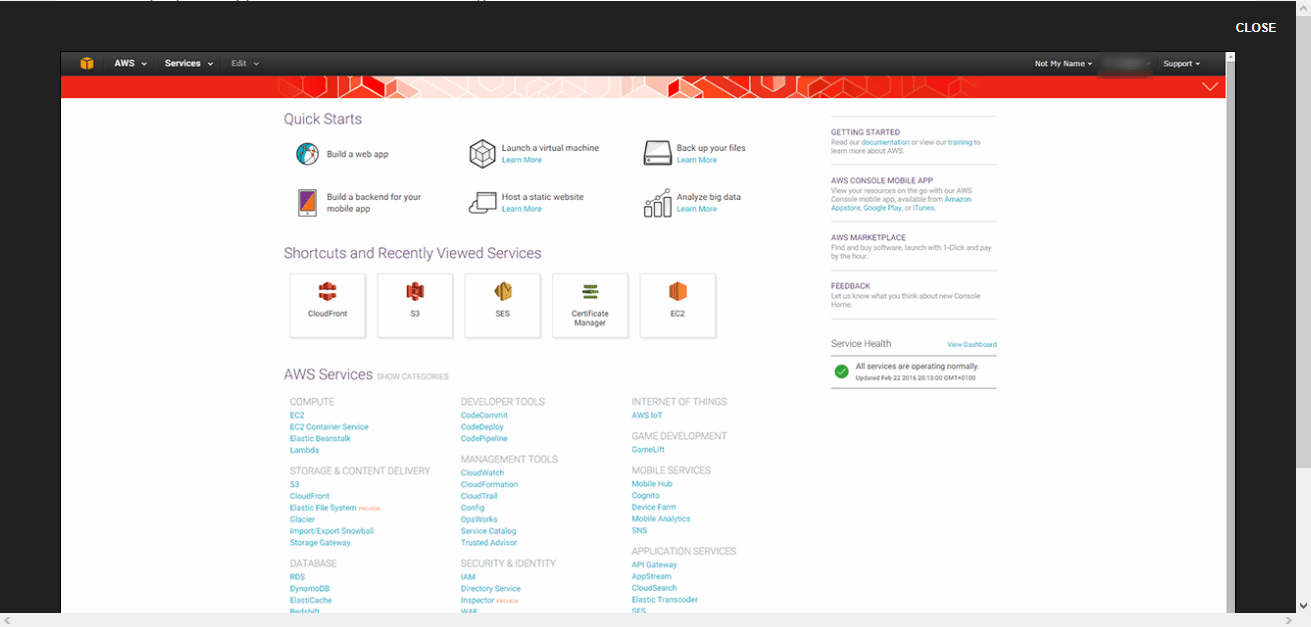Open the OpsWorks service
Viewport: 1311px width, 627px height.
point(479,520)
